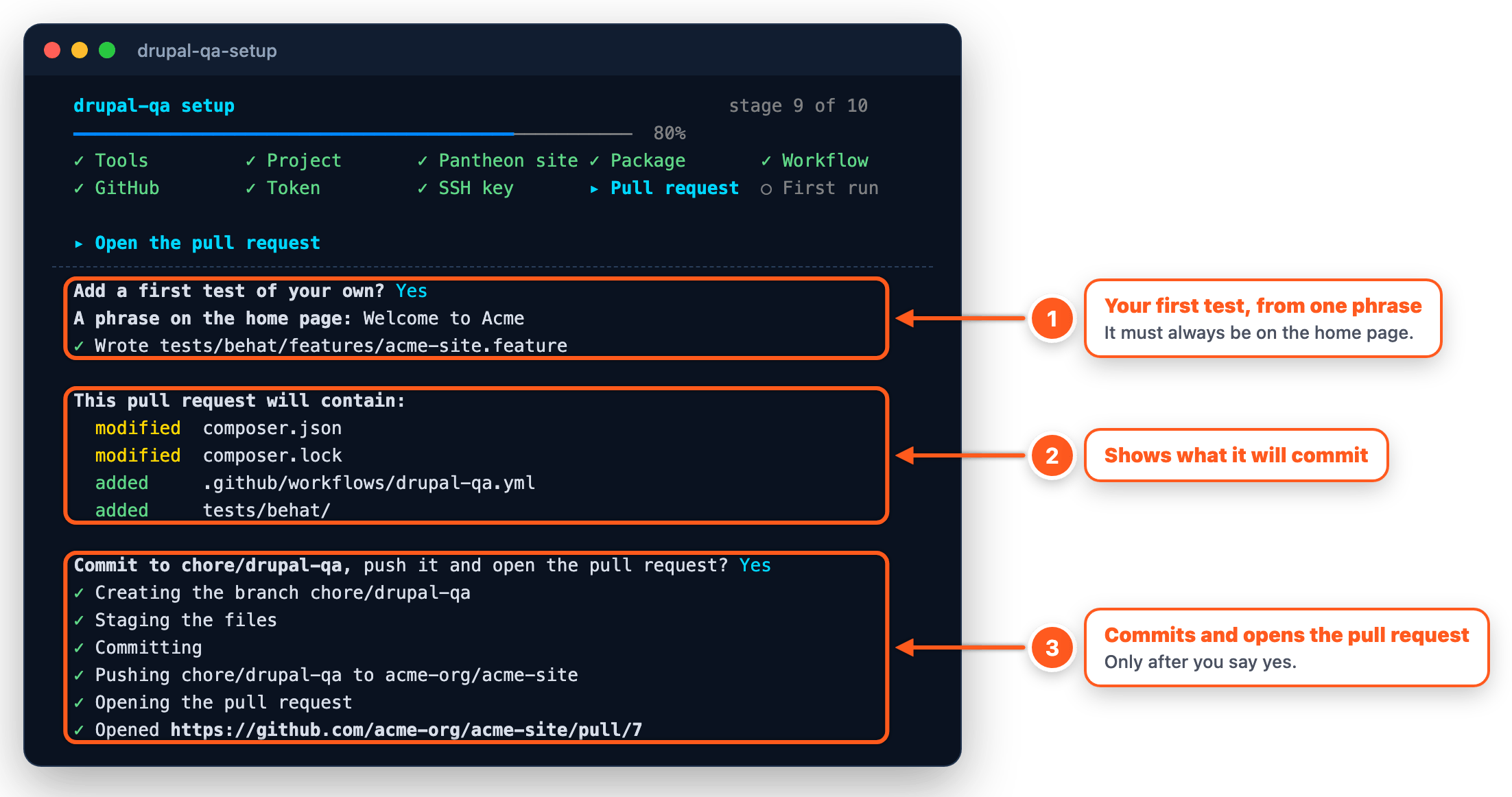Click the composer.json file entry
The width and height of the screenshot is (1512, 797).
272,428
